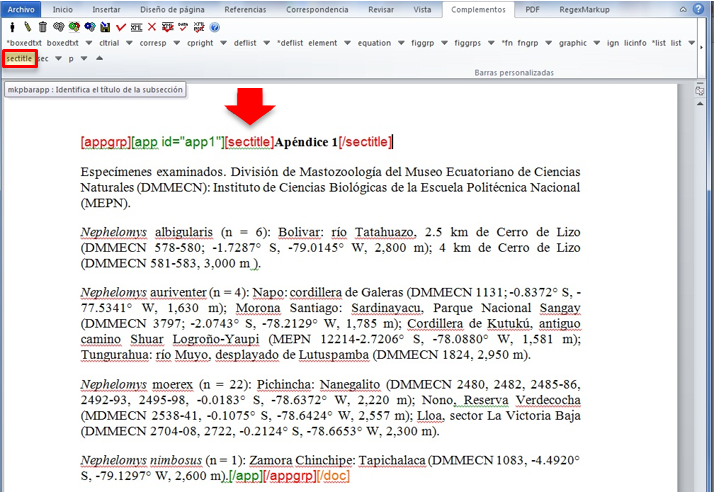Image resolution: width=714 pixels, height=492 pixels.
Task: Switch to the RegexMarkup tab
Action: pyautogui.click(x=584, y=9)
